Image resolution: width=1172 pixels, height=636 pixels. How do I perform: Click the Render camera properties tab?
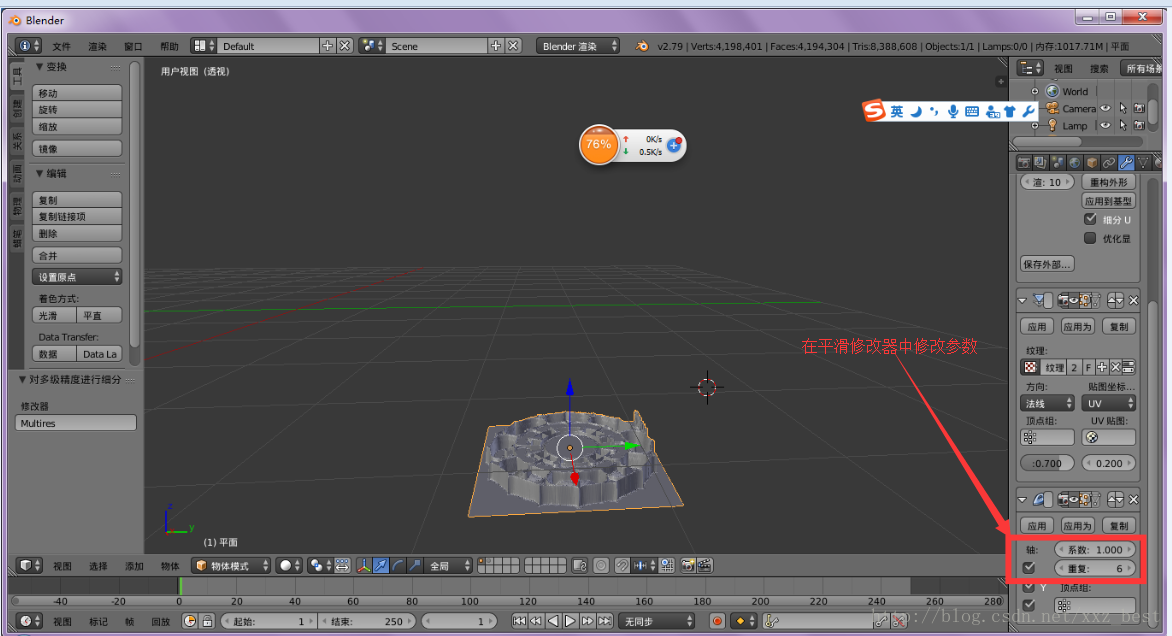click(x=1024, y=163)
